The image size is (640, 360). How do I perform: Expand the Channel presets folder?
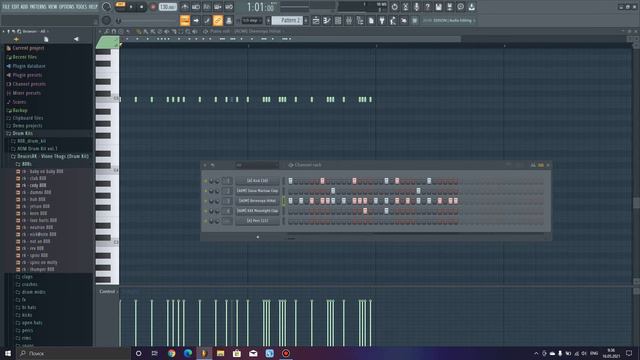29,84
